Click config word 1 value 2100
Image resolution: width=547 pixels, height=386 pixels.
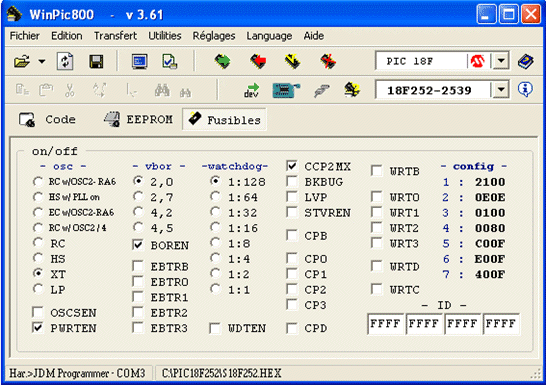[x=490, y=182]
